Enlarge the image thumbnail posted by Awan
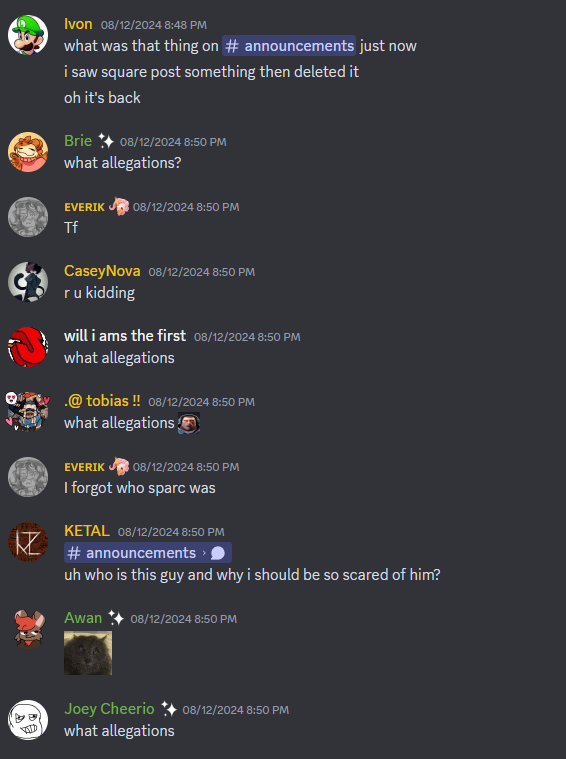 88,653
